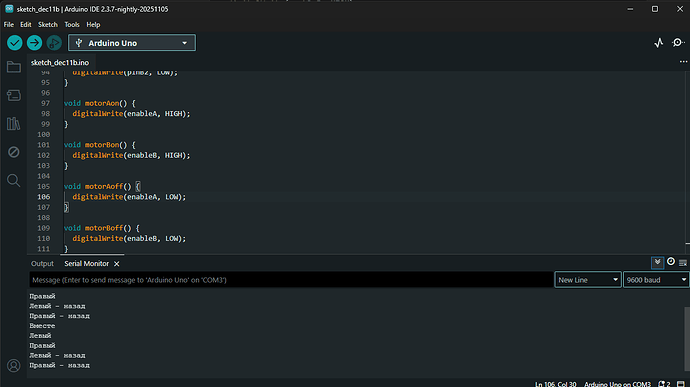
Task: Open the Serial Plotter waveform icon
Action: click(659, 43)
